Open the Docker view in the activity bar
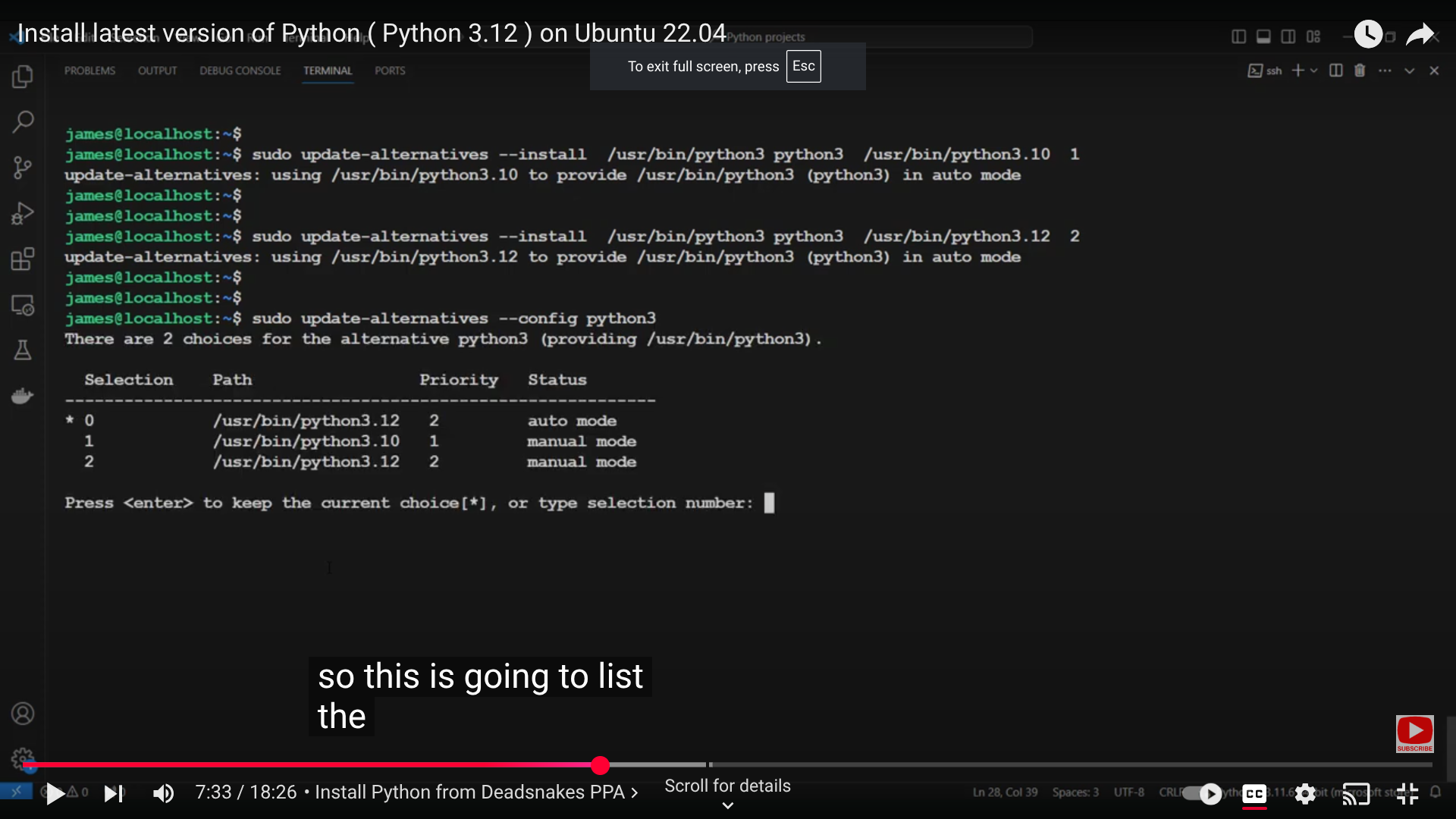The height and width of the screenshot is (819, 1456). (23, 396)
